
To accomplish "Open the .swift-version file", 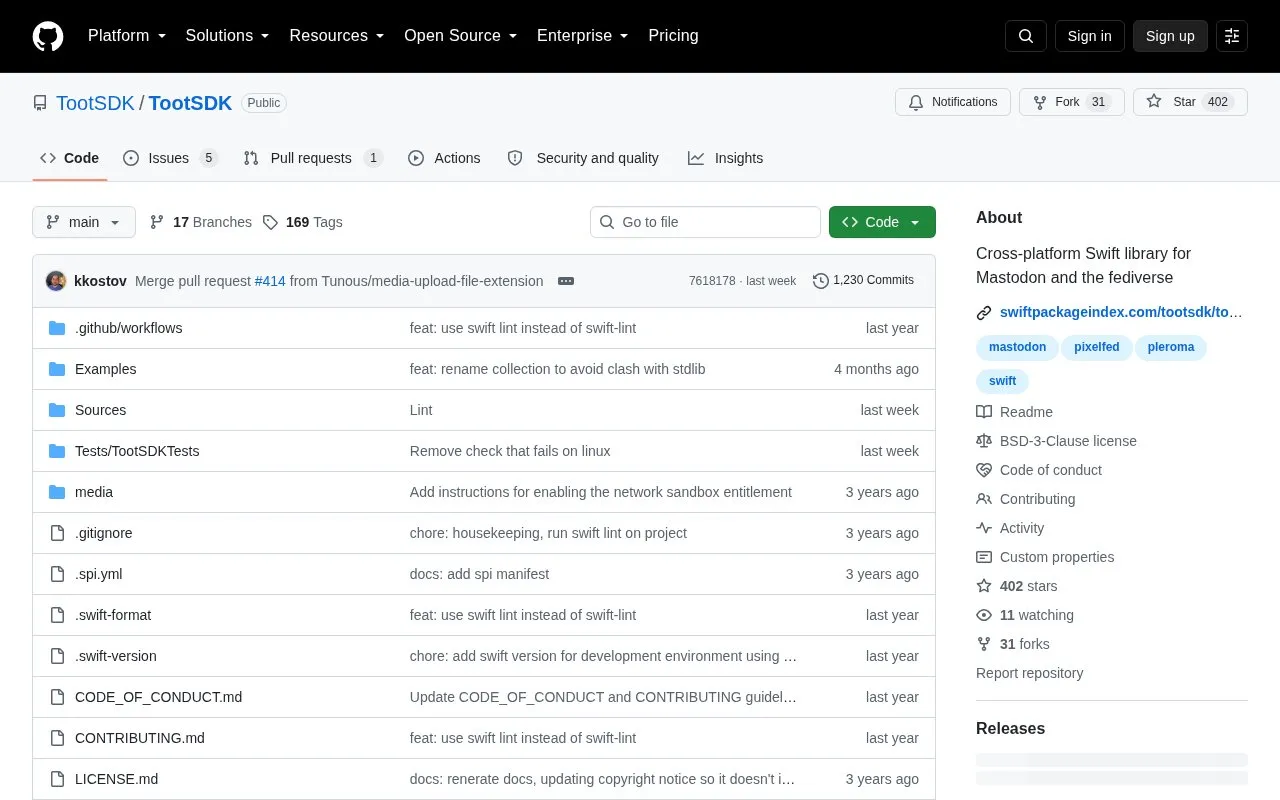I will click(x=116, y=656).
